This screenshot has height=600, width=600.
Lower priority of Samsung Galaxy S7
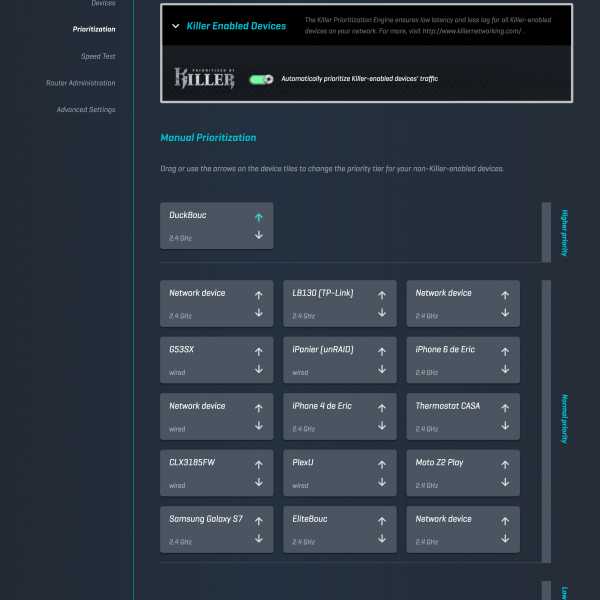point(258,539)
